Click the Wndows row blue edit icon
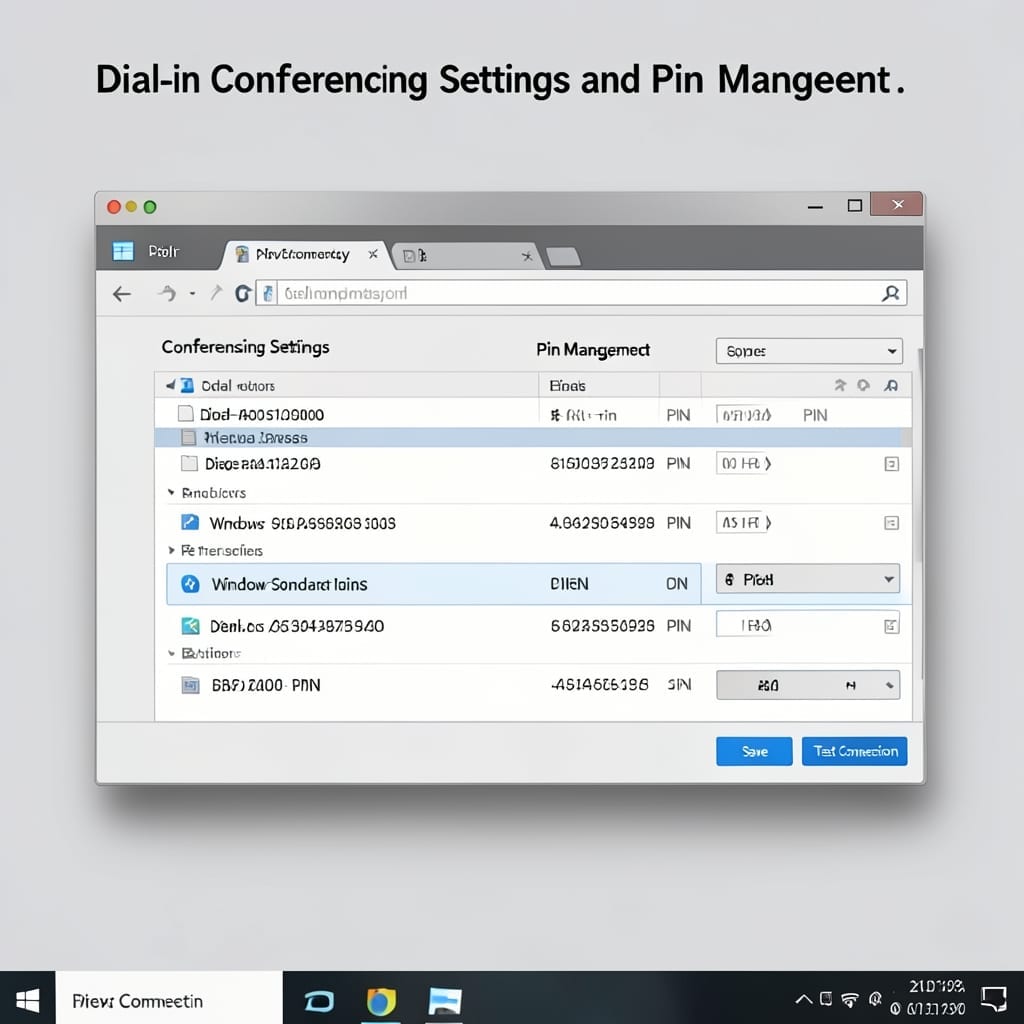Screen dimensions: 1024x1024 [x=190, y=522]
